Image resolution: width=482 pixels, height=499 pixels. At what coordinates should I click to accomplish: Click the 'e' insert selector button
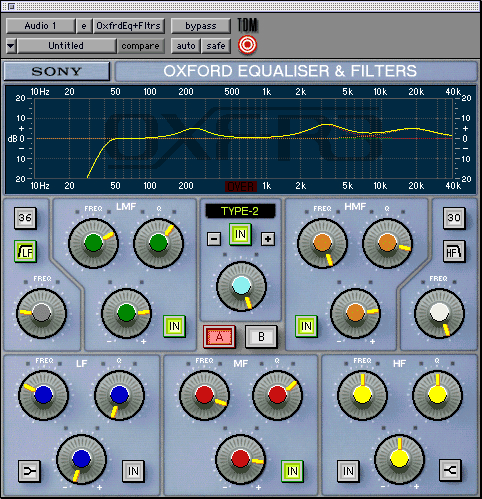pyautogui.click(x=84, y=26)
